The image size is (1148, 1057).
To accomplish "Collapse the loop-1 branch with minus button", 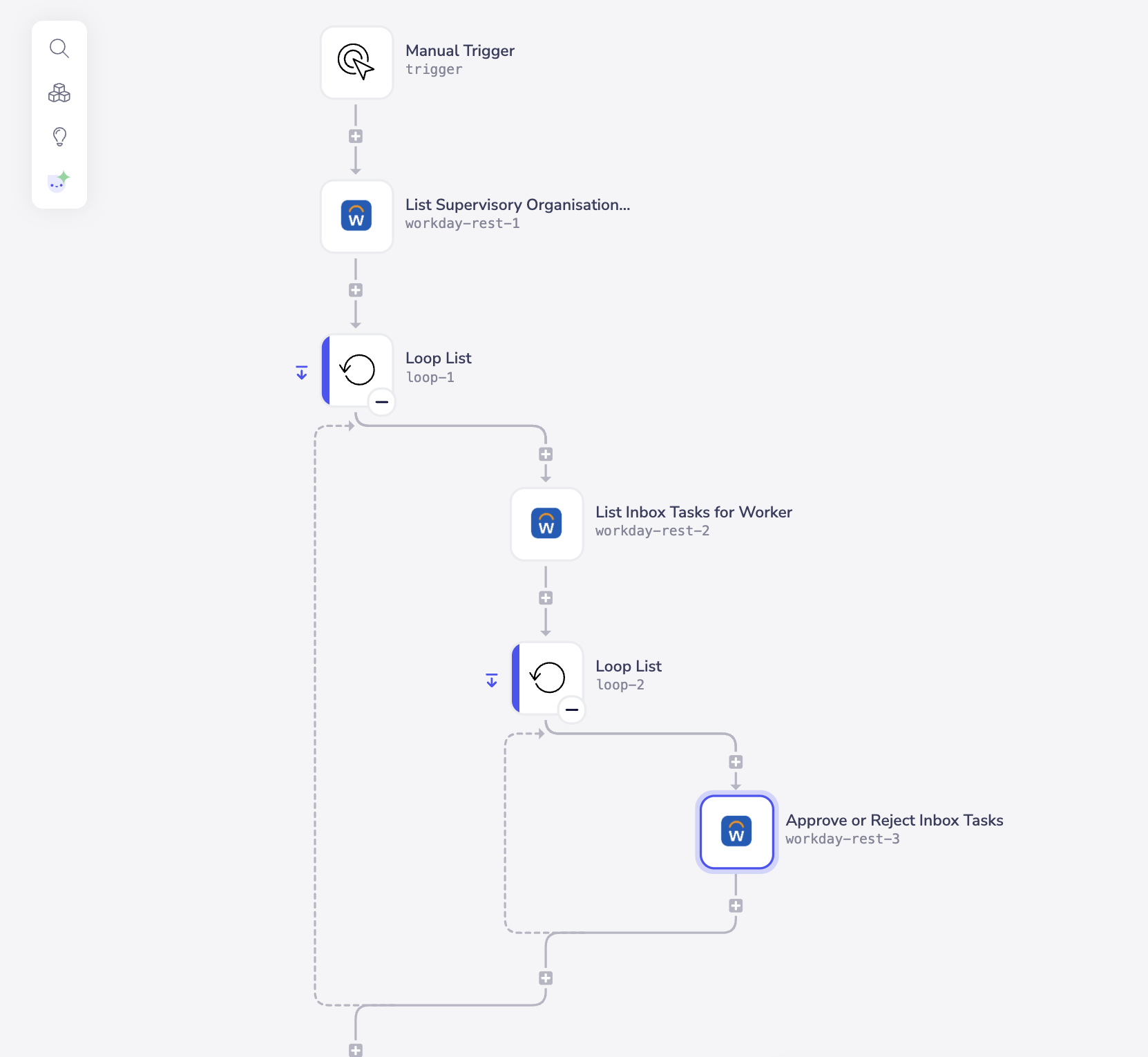I will 382,402.
